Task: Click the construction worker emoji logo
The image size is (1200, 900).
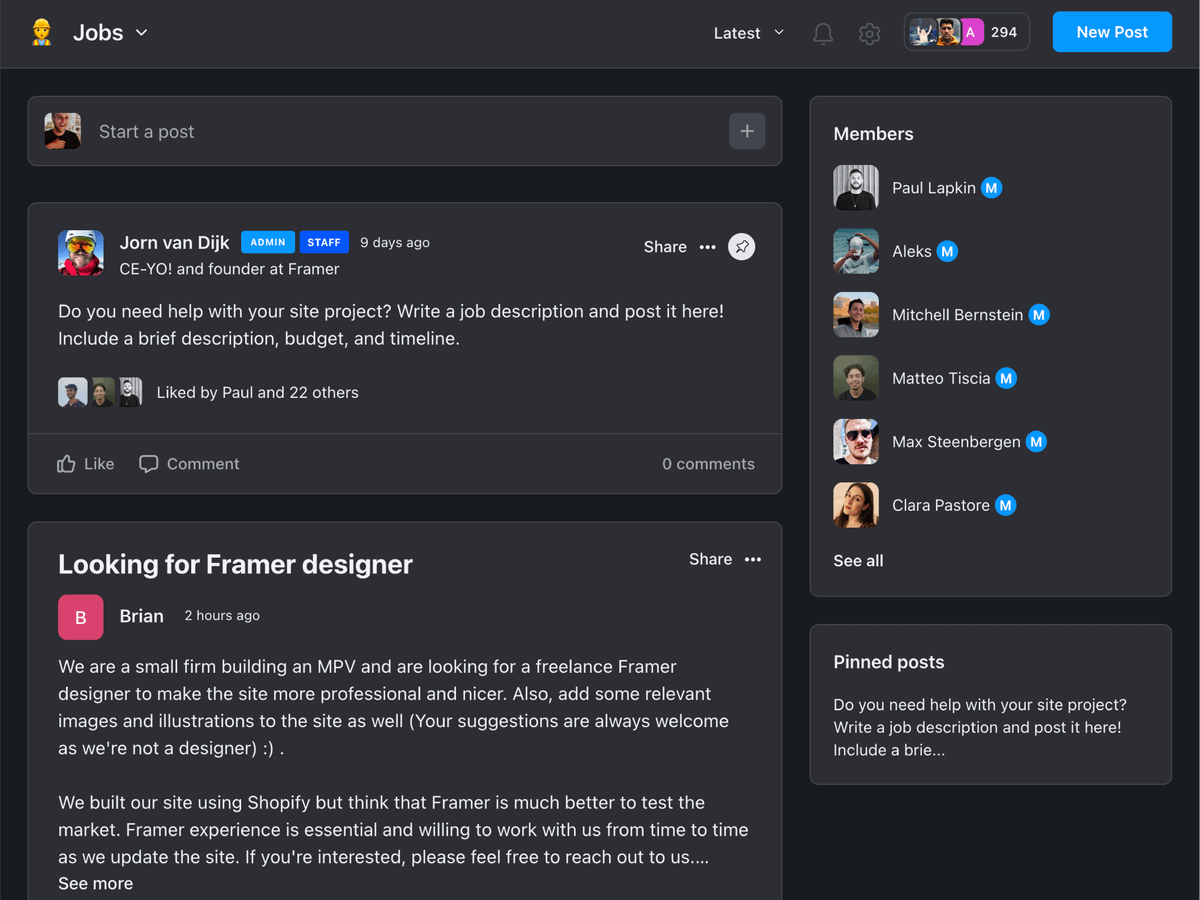Action: click(41, 32)
